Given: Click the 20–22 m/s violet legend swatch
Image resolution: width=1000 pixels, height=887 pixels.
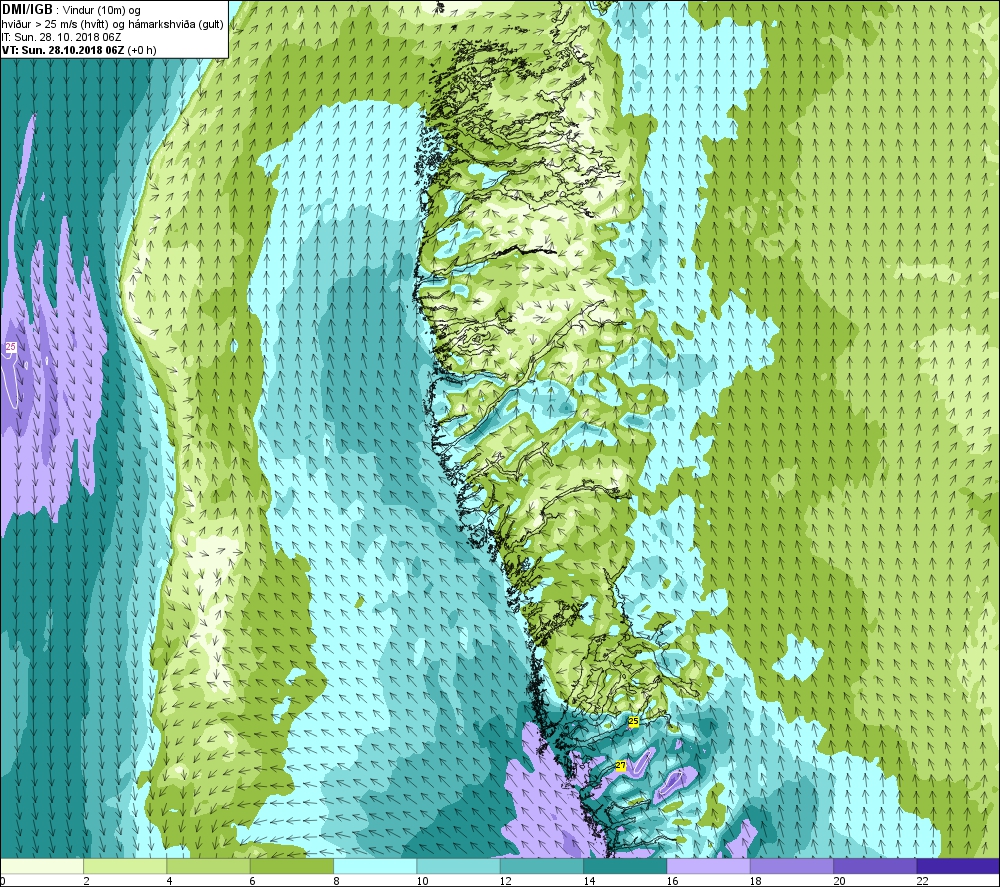Looking at the screenshot, I should click(x=875, y=866).
